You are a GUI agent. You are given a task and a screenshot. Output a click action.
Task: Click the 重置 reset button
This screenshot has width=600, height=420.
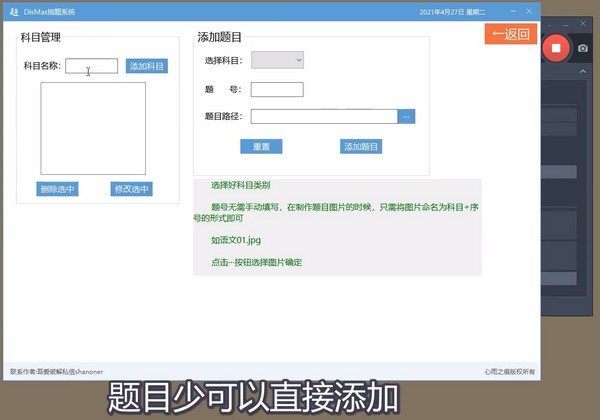(x=261, y=147)
